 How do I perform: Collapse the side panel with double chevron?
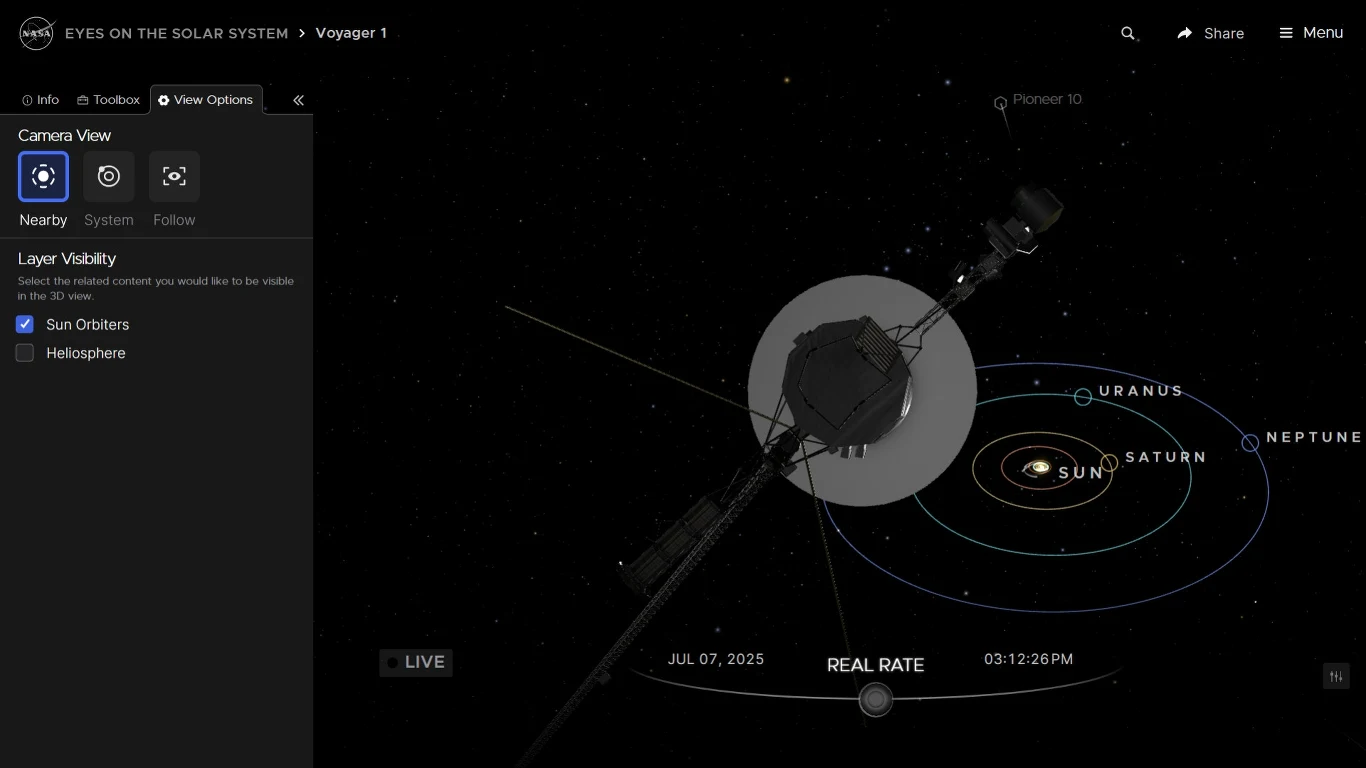click(298, 100)
